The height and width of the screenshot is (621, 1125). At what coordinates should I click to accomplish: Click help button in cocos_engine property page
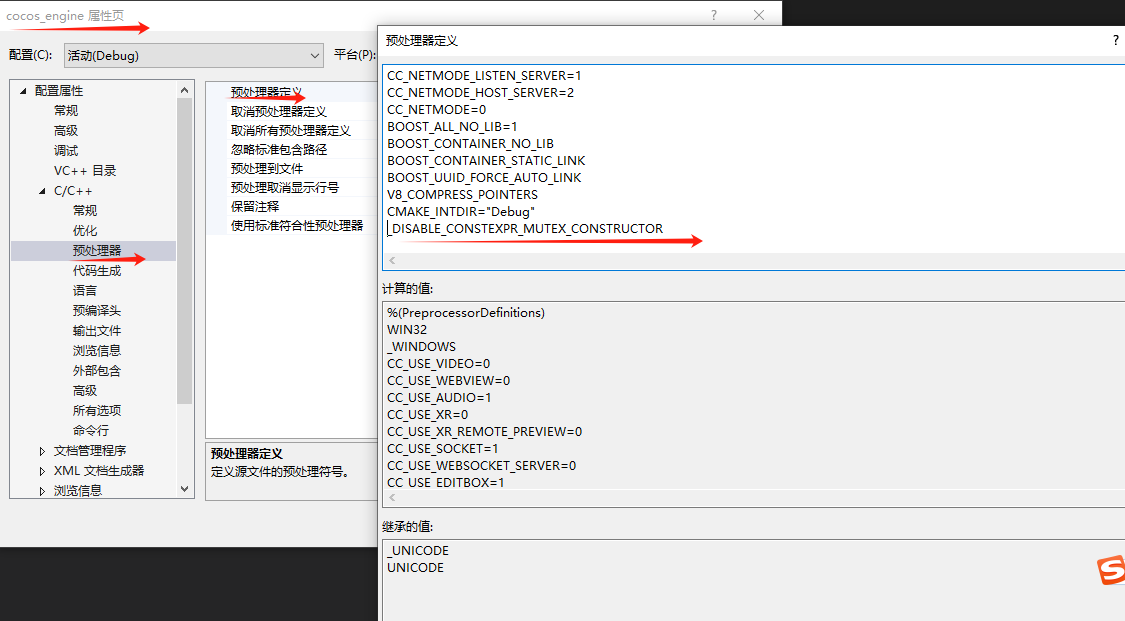714,15
